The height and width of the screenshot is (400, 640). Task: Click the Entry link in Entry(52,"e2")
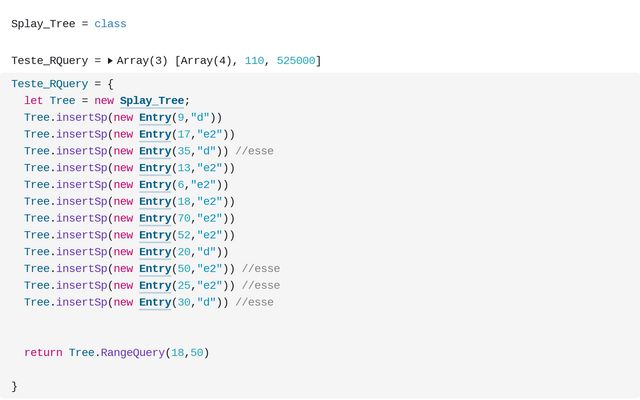tap(155, 235)
